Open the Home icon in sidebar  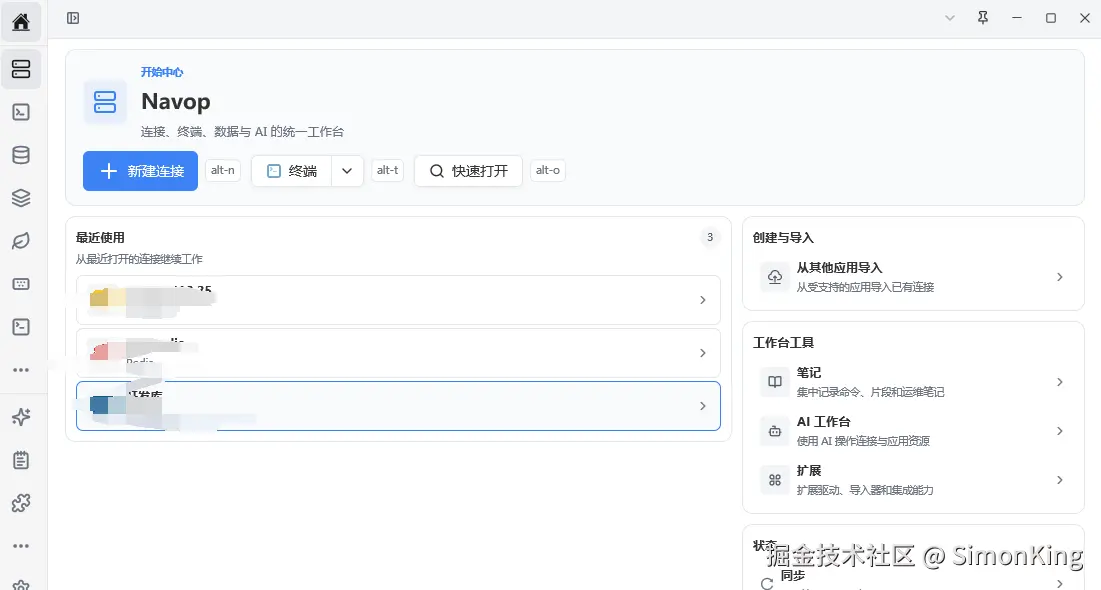(x=21, y=22)
